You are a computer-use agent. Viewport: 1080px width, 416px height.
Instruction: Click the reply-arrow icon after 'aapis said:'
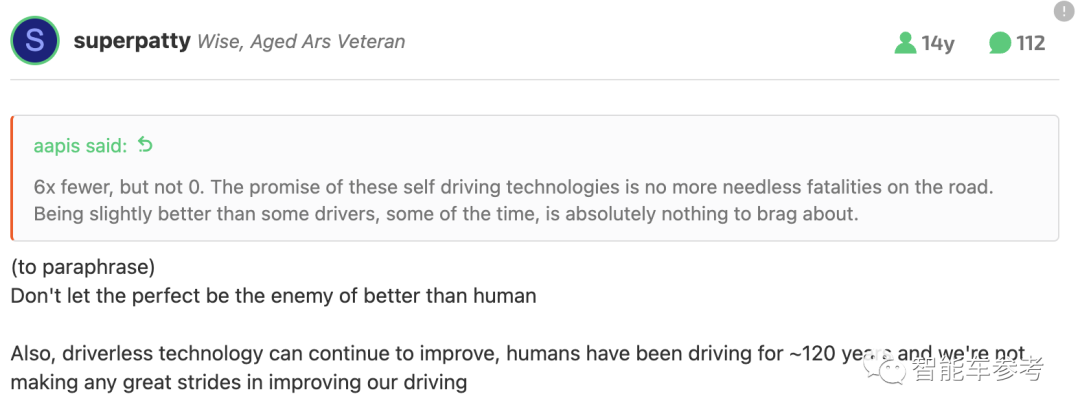tap(145, 145)
